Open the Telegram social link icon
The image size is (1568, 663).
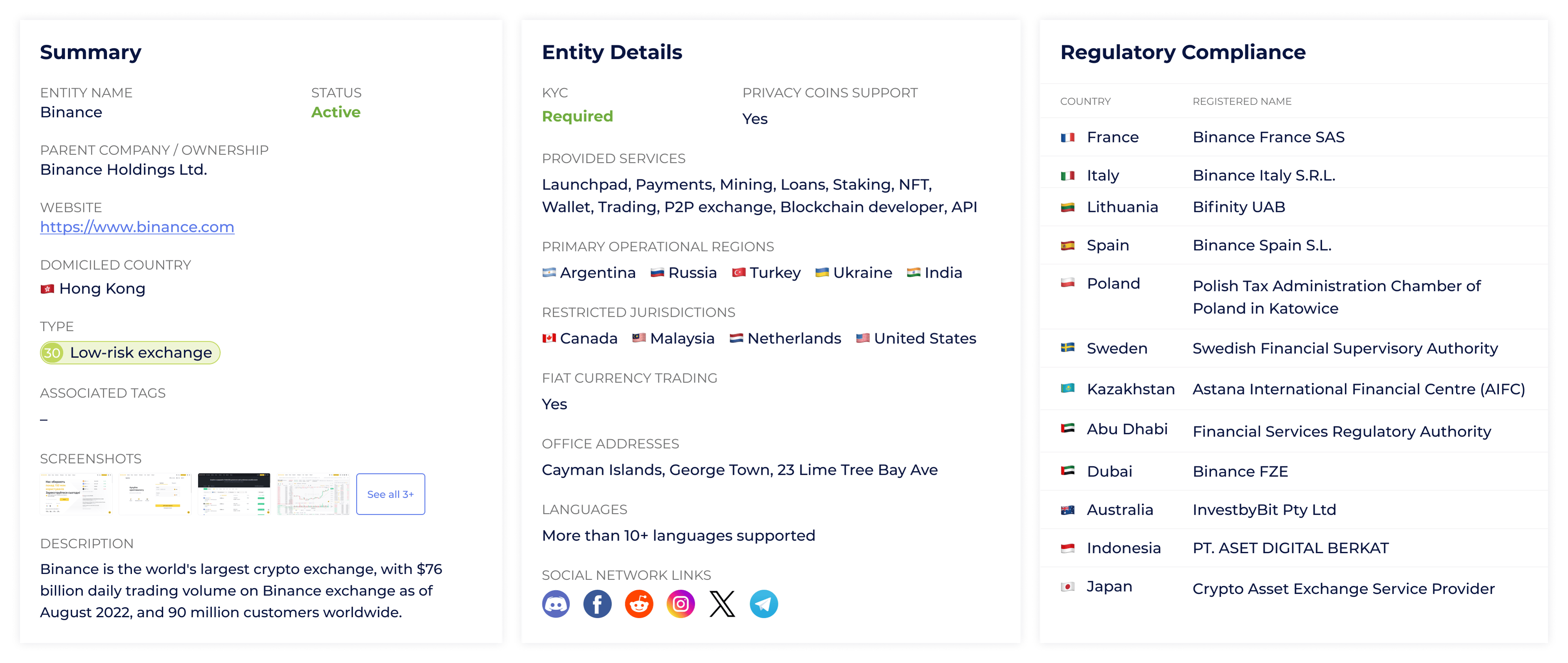tap(764, 604)
